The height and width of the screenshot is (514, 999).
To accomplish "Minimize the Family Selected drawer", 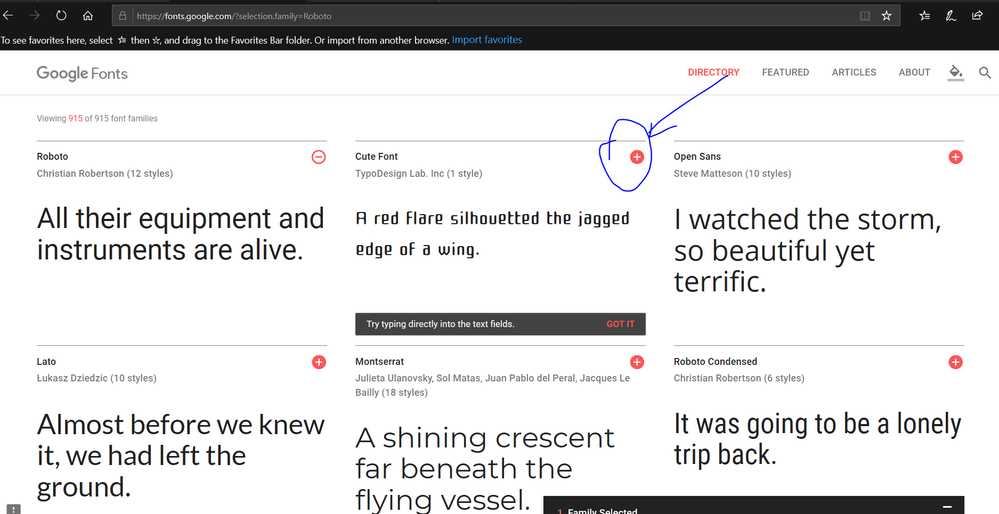I will click(947, 507).
